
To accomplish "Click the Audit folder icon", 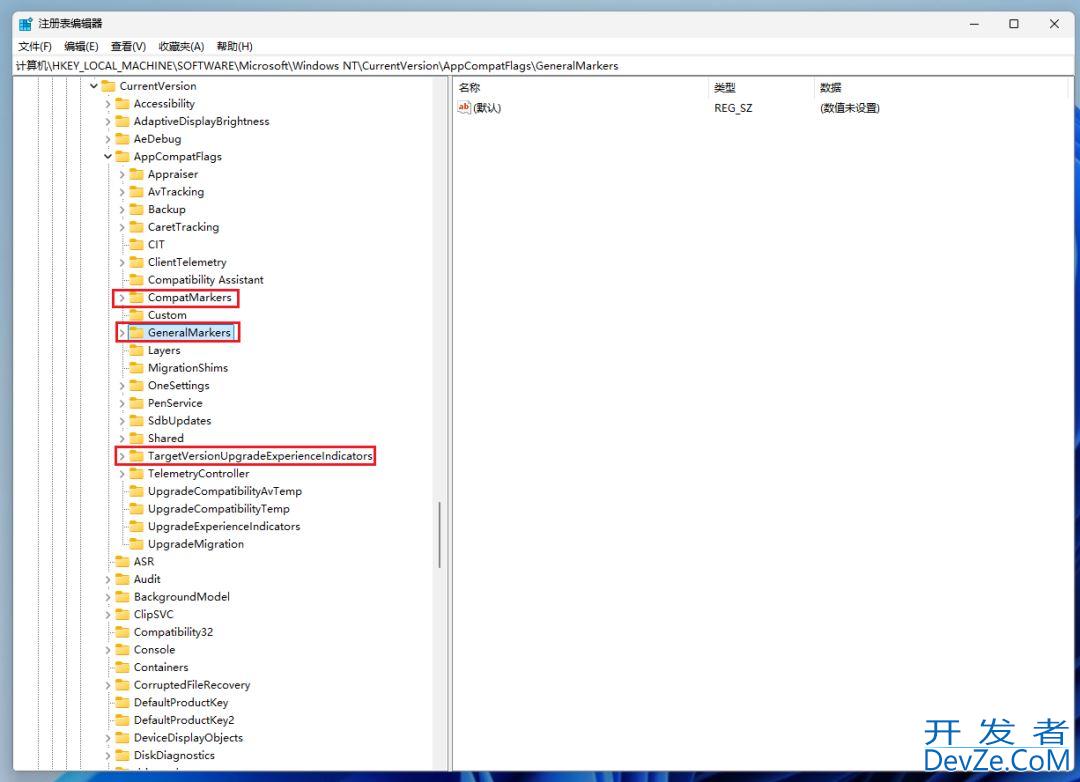I will tap(123, 579).
